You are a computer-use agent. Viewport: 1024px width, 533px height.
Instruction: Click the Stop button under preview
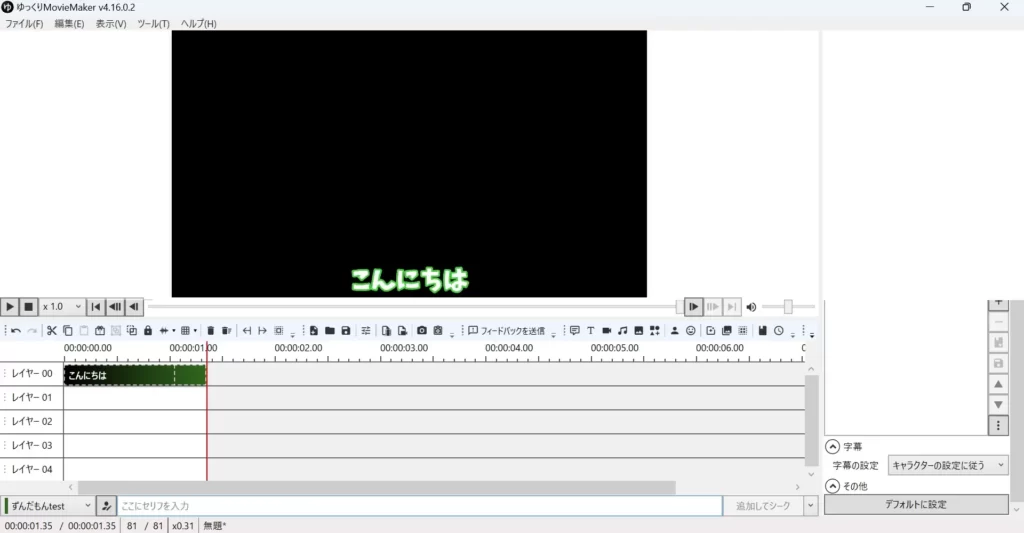point(28,306)
